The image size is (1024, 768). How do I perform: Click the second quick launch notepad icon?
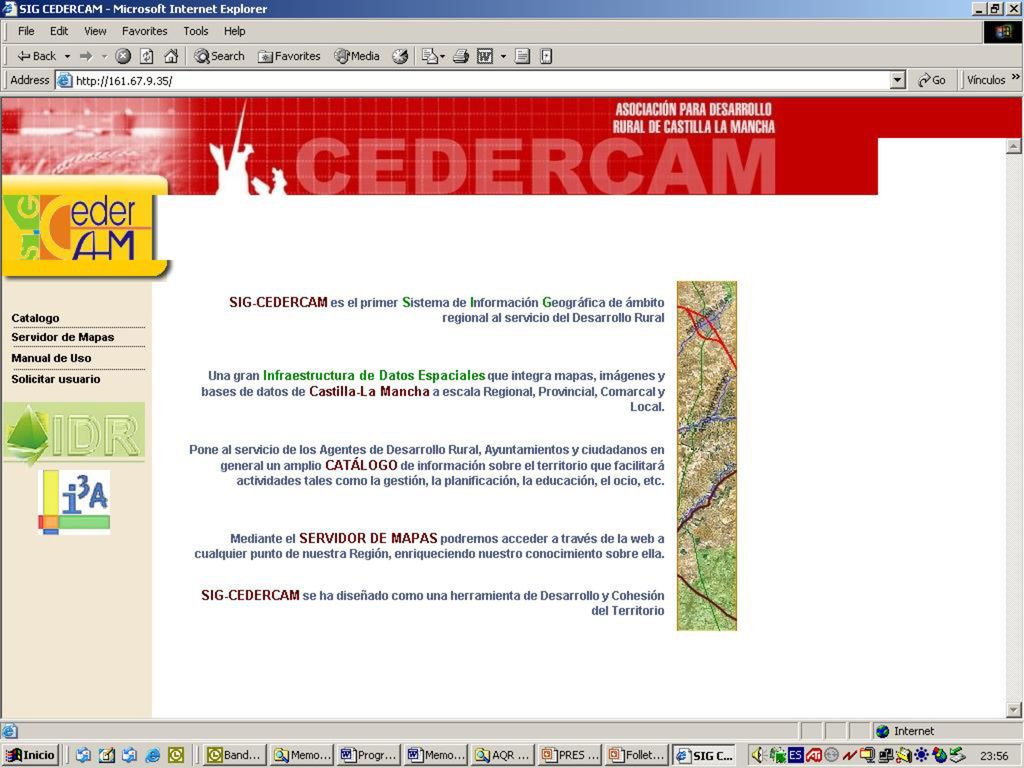pos(106,756)
